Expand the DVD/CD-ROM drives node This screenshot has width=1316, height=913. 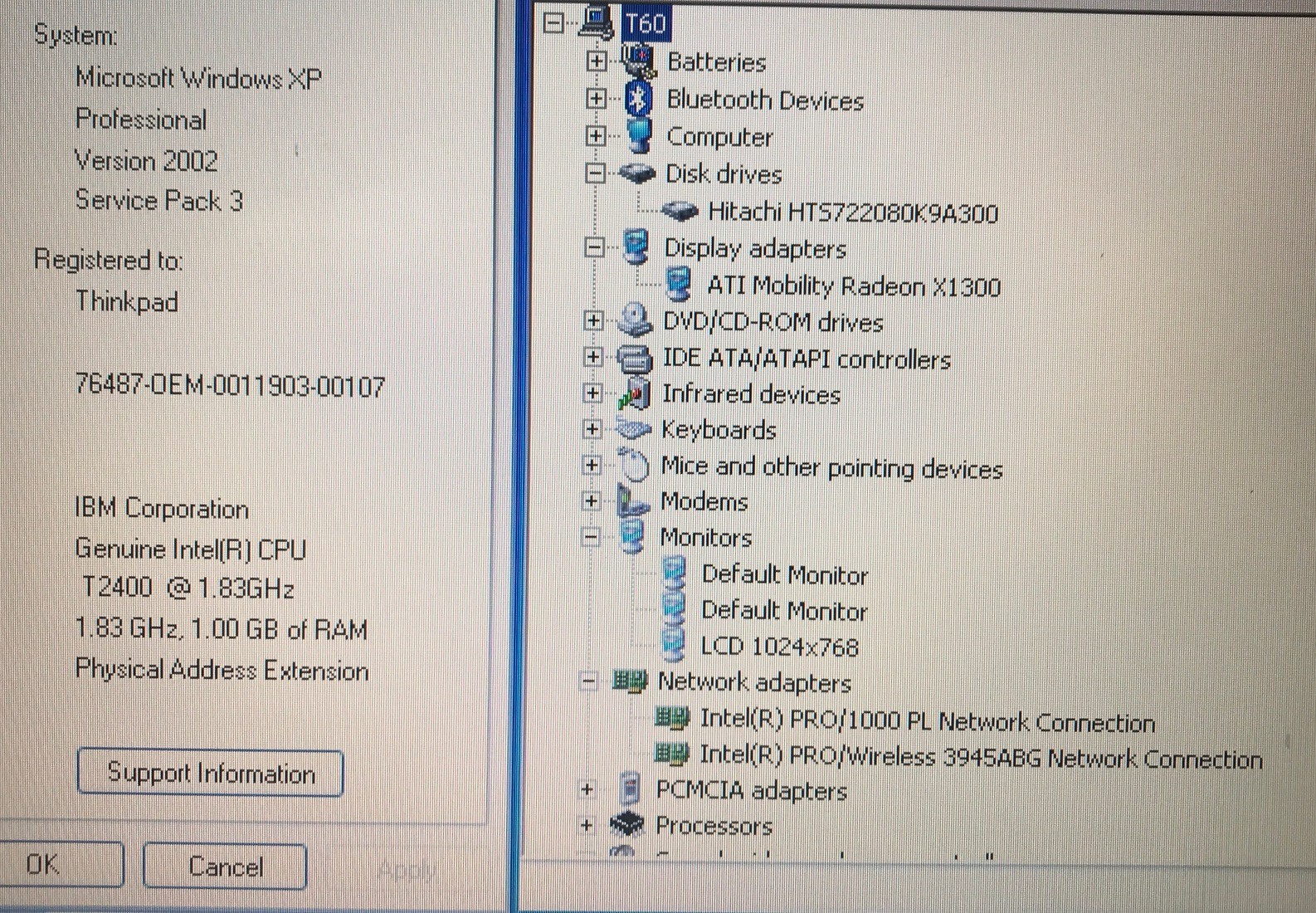(x=593, y=320)
